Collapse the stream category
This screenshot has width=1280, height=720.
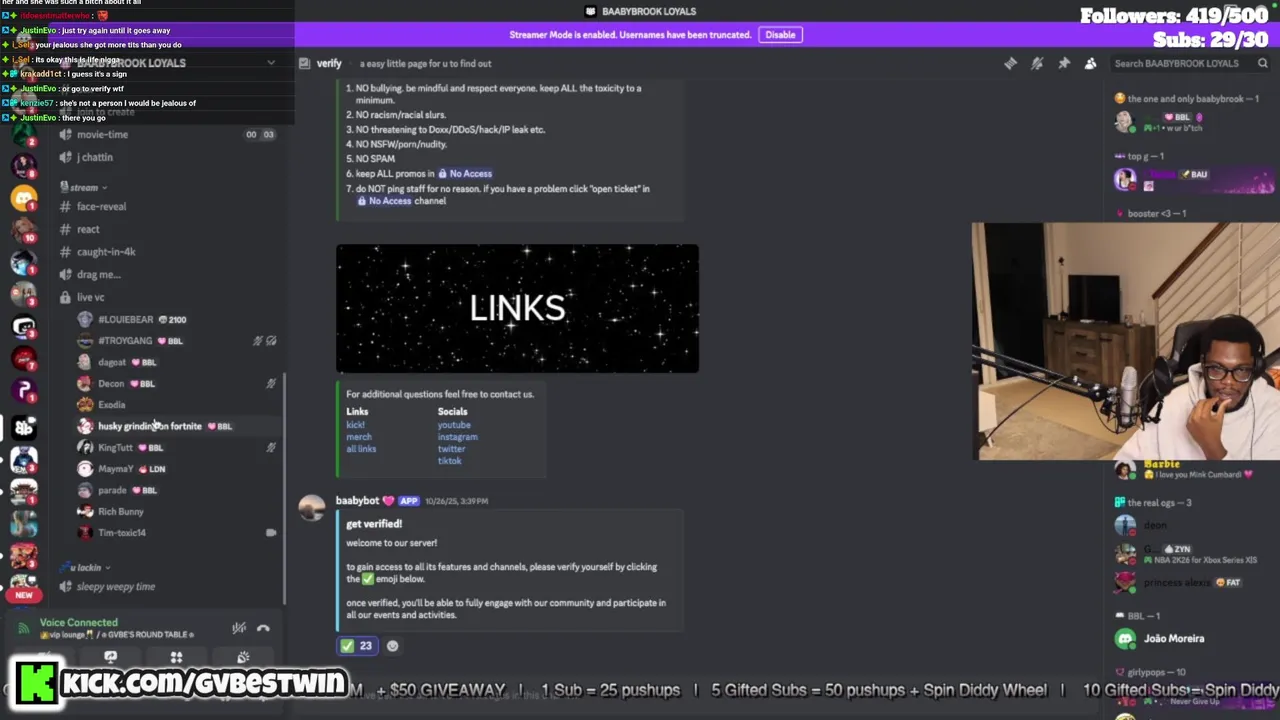[84, 187]
